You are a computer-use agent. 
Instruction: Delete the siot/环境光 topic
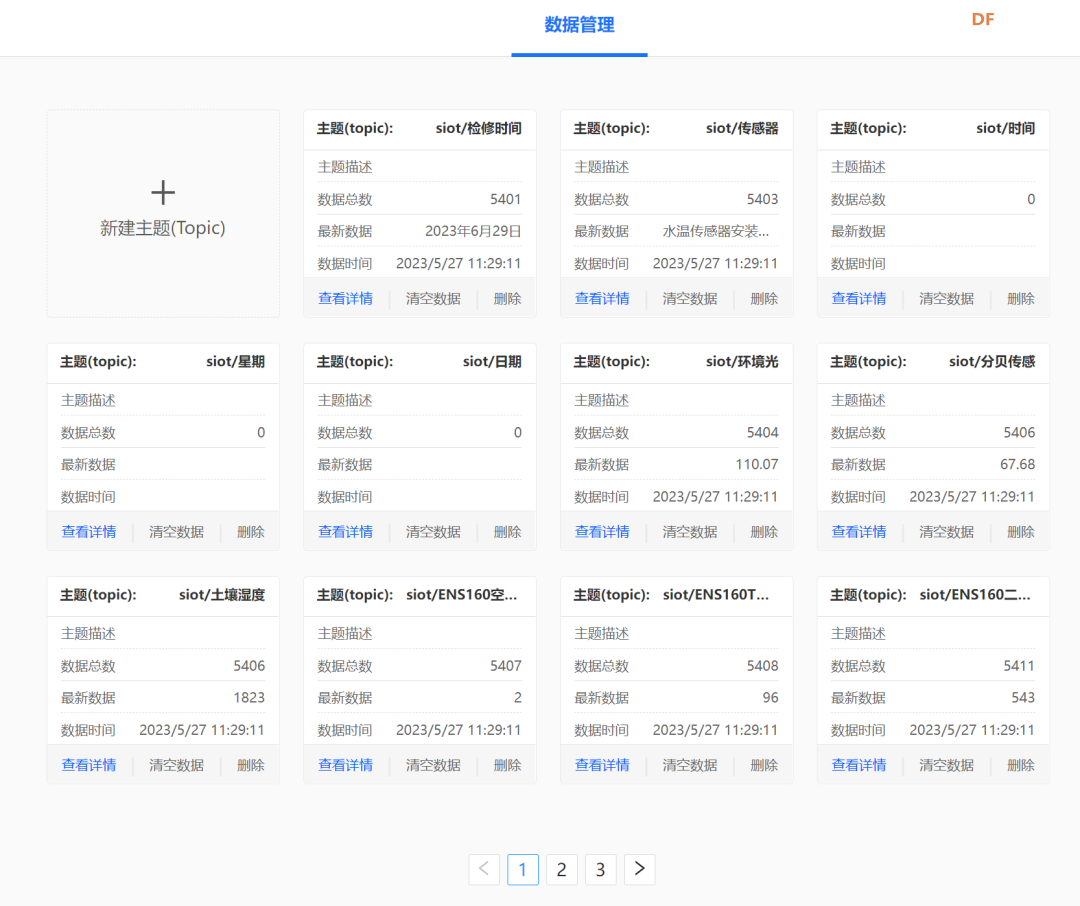[765, 532]
